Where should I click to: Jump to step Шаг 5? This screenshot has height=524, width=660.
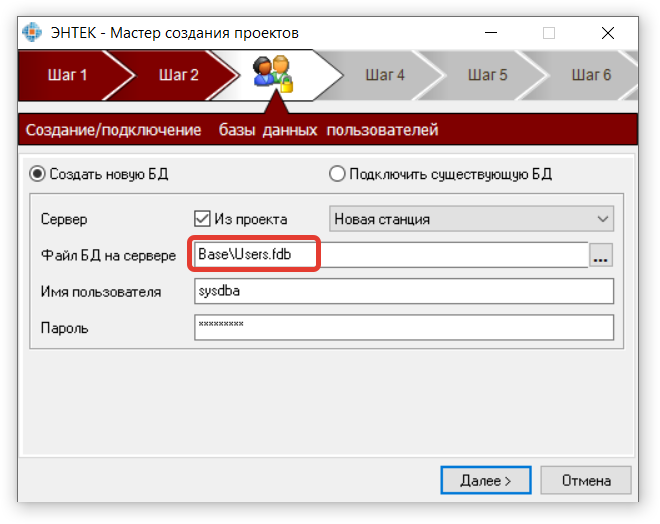pos(488,75)
